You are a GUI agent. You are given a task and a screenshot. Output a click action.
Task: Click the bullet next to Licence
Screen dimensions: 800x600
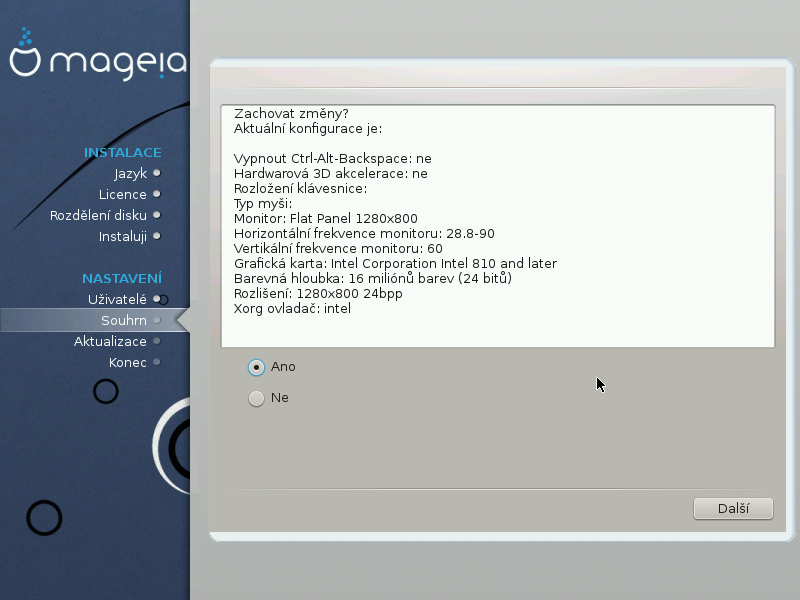pos(157,194)
